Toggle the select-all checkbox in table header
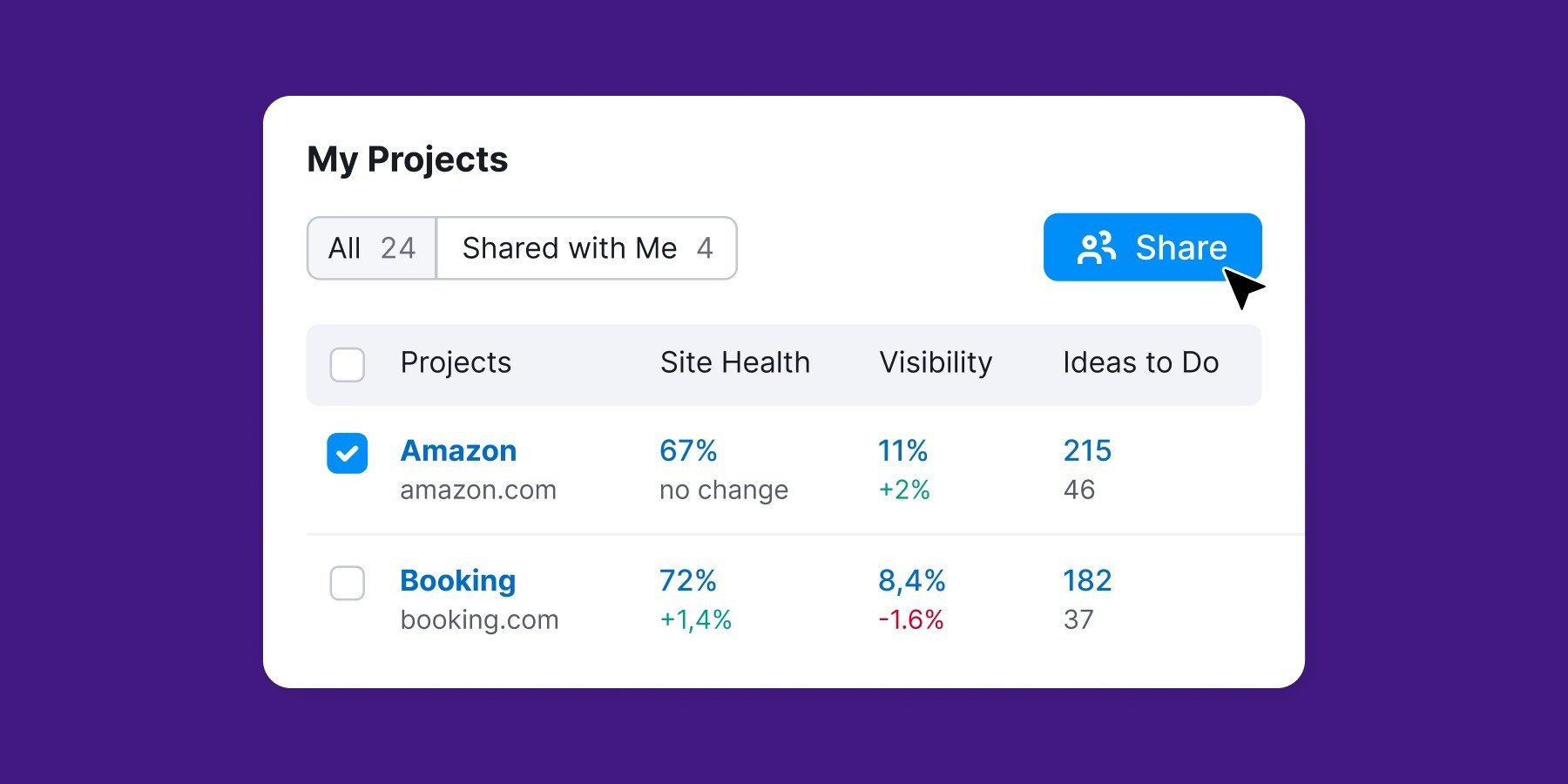This screenshot has width=1568, height=784. click(x=347, y=363)
